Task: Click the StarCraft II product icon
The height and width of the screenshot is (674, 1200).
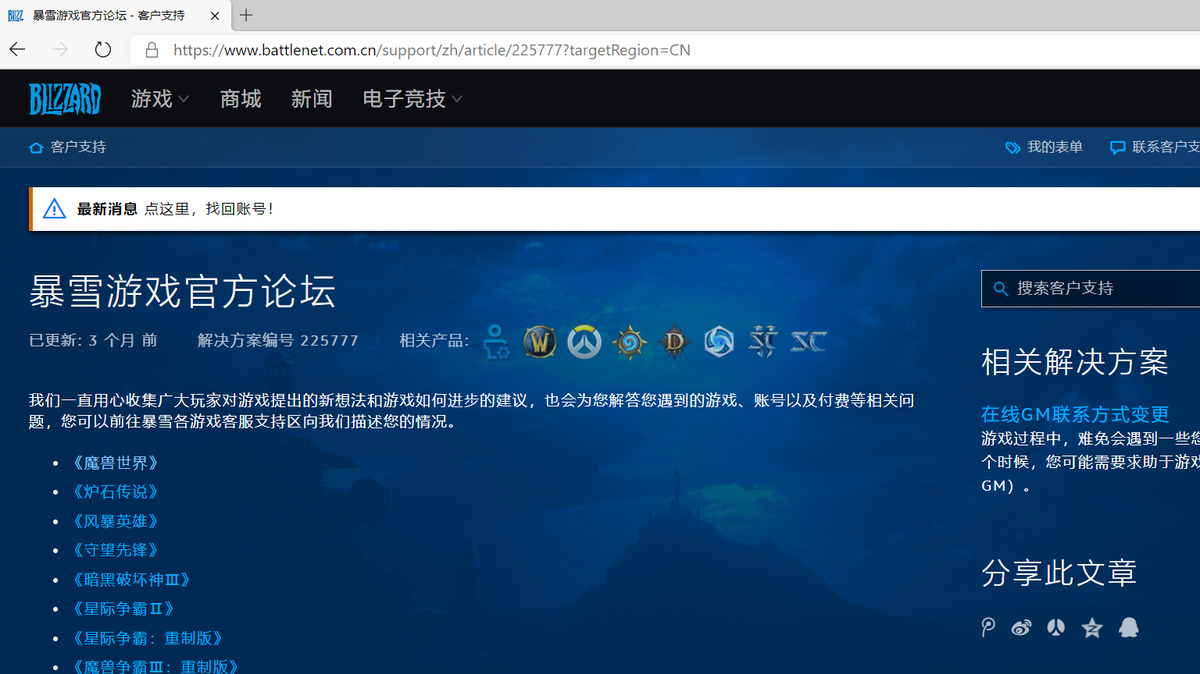Action: coord(764,341)
